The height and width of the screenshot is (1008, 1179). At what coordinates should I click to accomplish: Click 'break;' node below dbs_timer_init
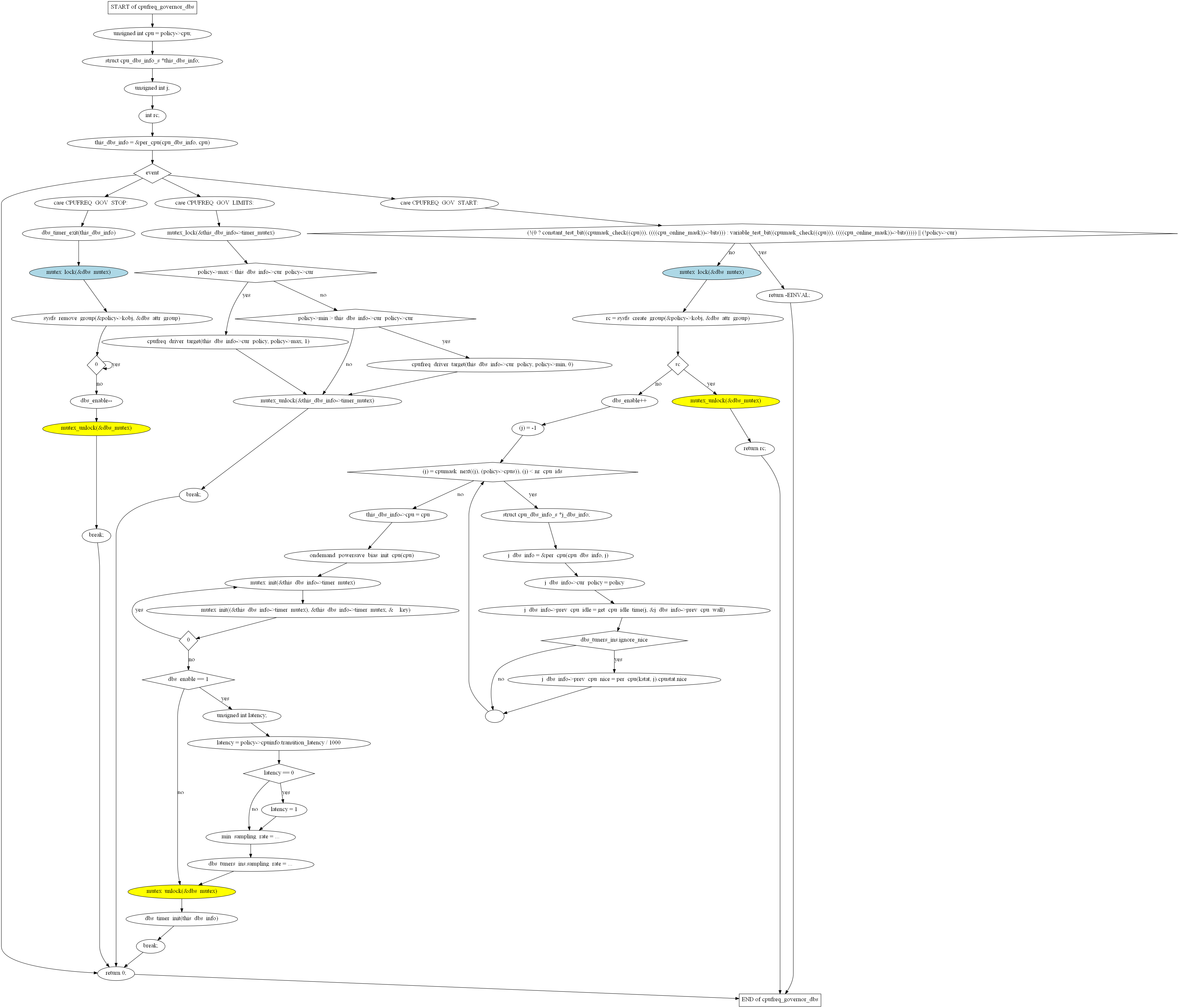[x=151, y=947]
